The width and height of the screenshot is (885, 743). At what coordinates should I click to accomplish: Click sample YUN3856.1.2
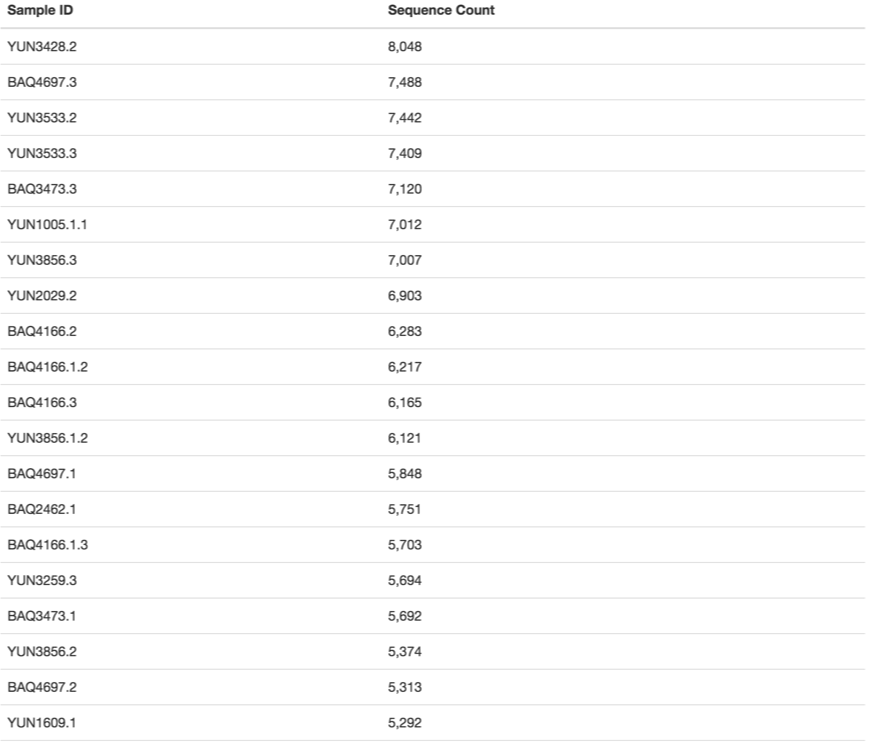[47, 438]
